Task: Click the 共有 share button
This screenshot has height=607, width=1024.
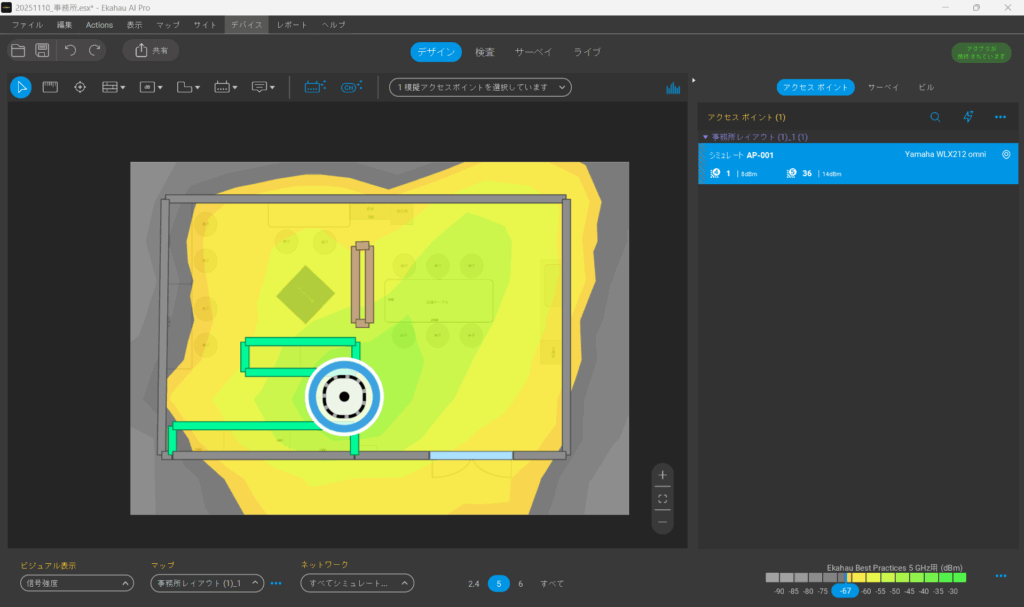Action: tap(151, 50)
